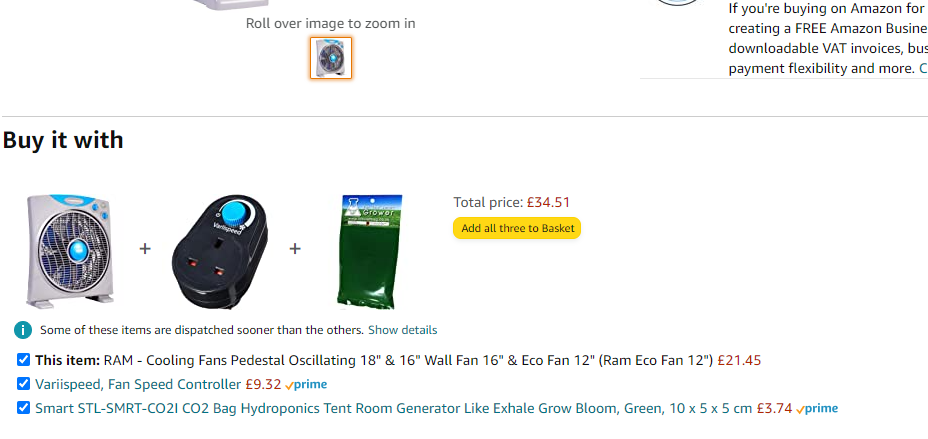The image size is (928, 439).
Task: Click the prime badge beside Variispeed price
Action: 306,385
